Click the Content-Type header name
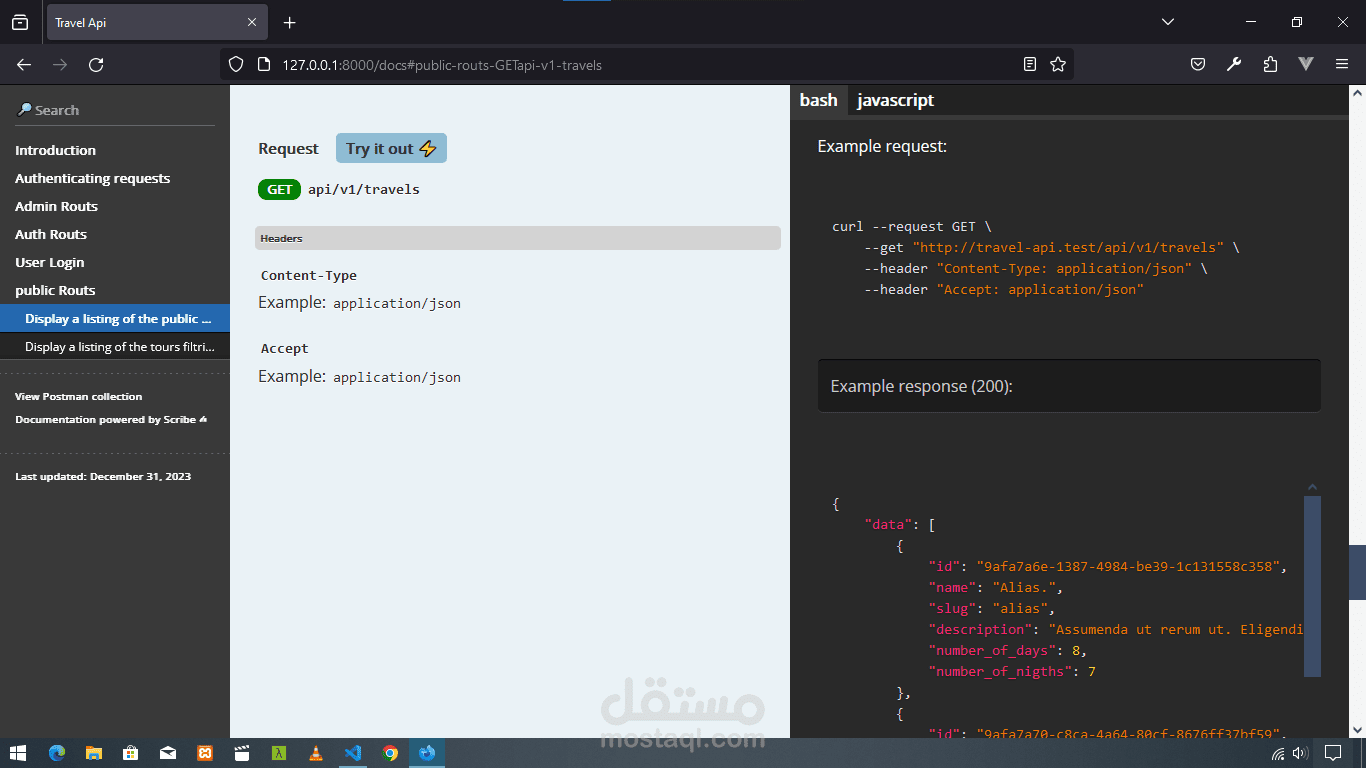Image resolution: width=1366 pixels, height=768 pixels. click(x=309, y=275)
